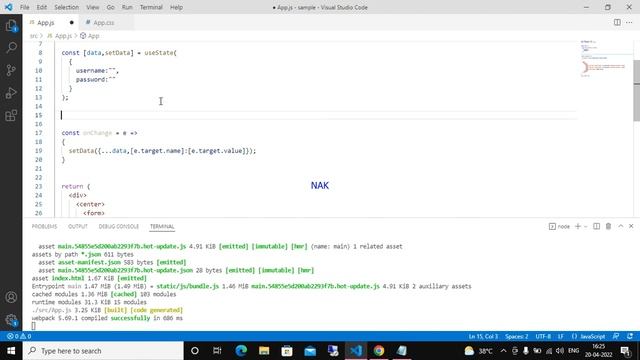Image resolution: width=640 pixels, height=360 pixels.
Task: Select the node terminal instance
Action: click(559, 226)
